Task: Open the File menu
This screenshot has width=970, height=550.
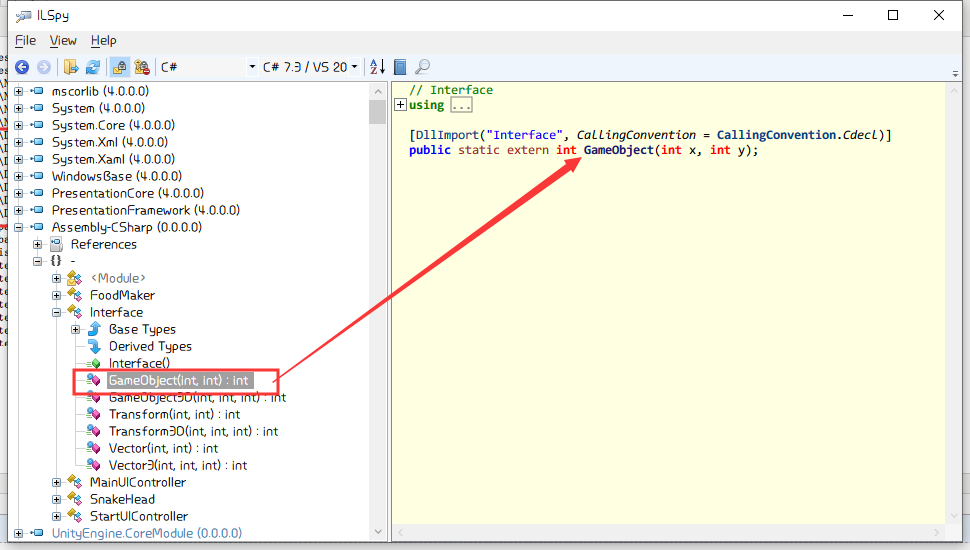Action: pos(25,40)
